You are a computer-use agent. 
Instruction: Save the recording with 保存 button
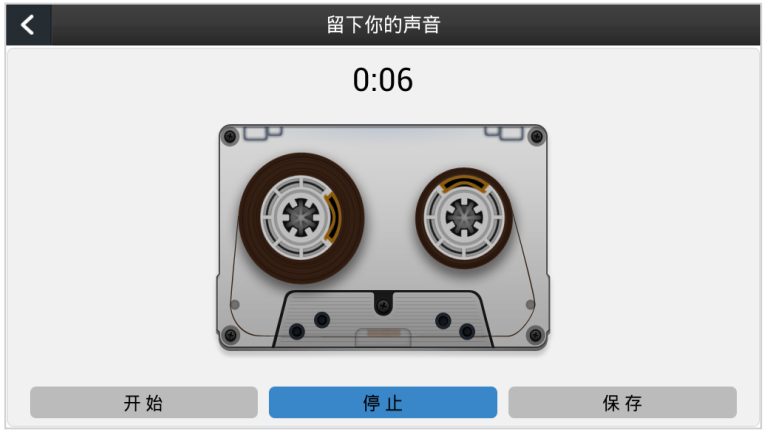tap(622, 403)
